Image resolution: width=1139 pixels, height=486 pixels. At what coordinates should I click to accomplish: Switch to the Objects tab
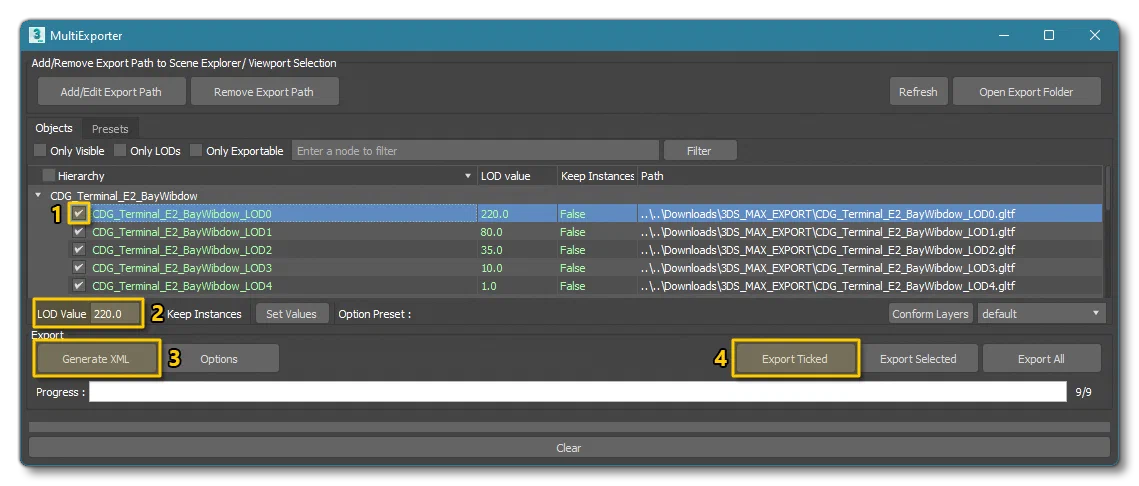pyautogui.click(x=54, y=129)
